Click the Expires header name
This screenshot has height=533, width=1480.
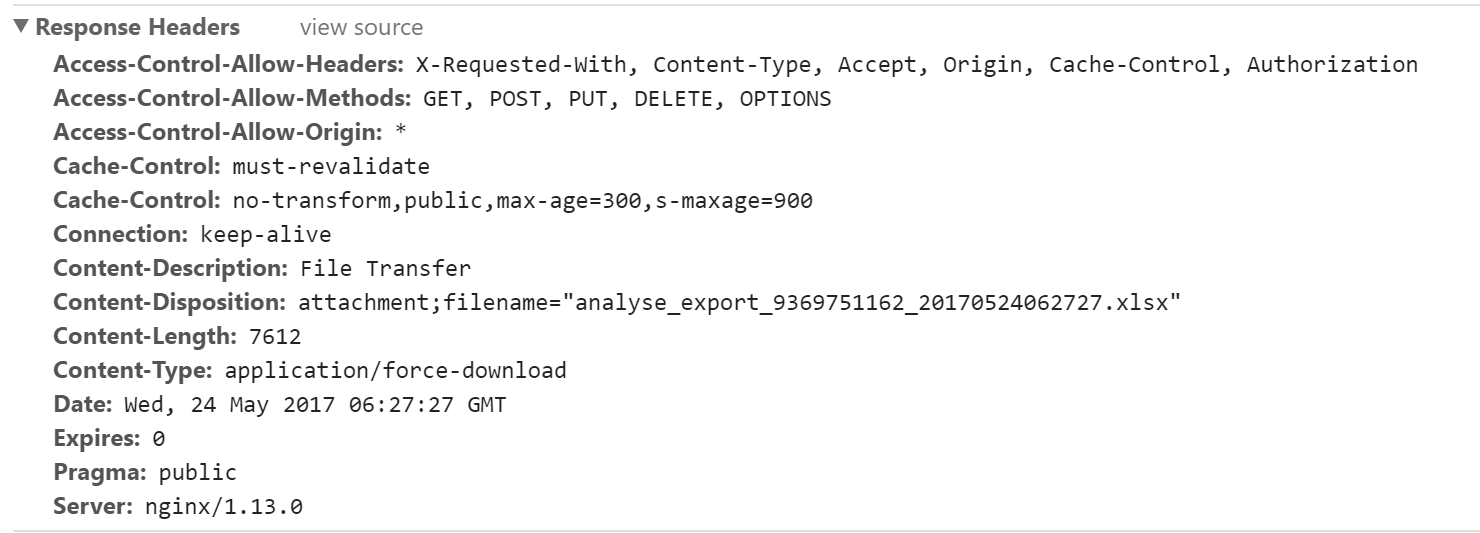98,439
